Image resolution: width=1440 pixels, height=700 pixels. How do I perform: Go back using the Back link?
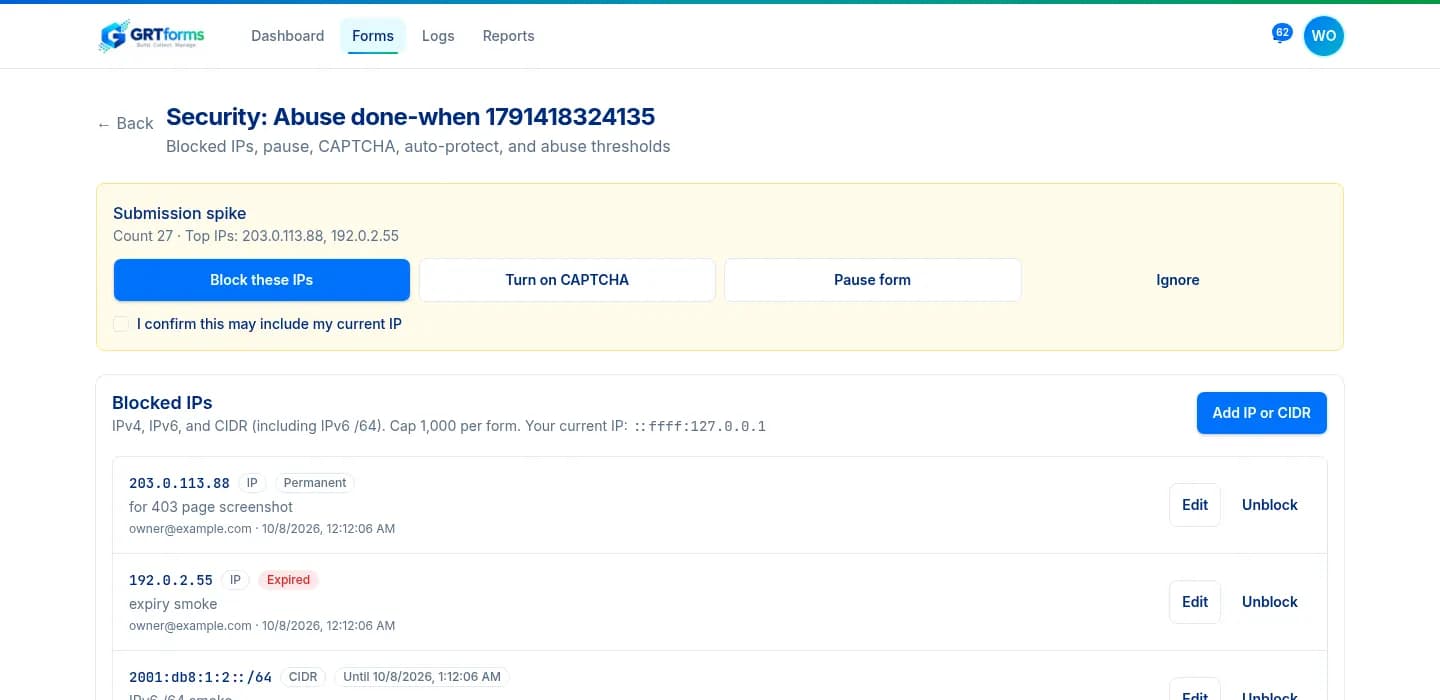coord(125,123)
